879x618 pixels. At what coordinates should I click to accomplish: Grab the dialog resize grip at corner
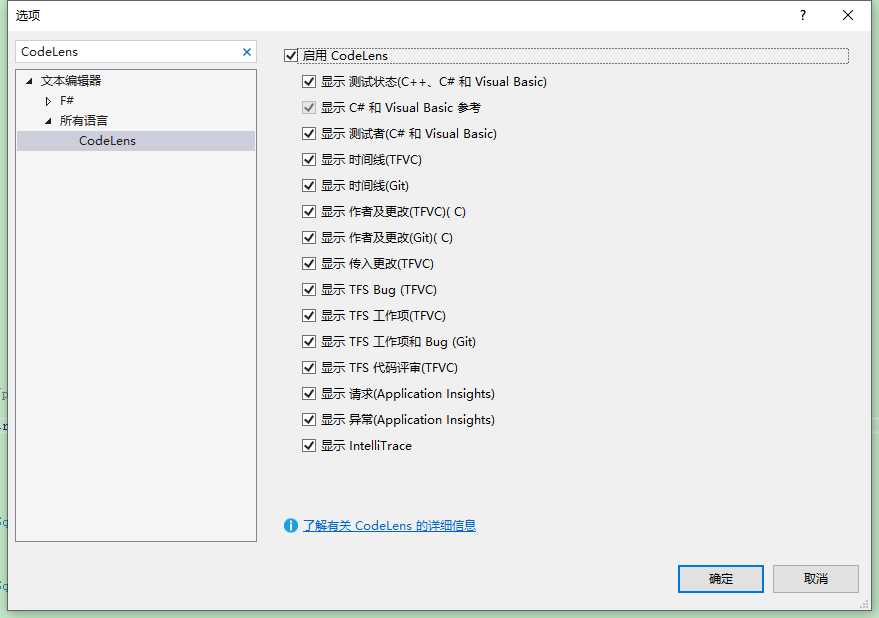pyautogui.click(x=864, y=605)
